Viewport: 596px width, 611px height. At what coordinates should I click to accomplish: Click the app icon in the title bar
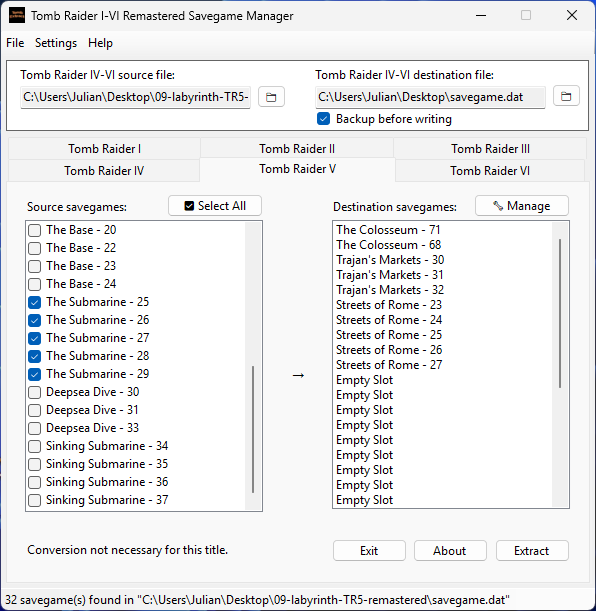[17, 16]
